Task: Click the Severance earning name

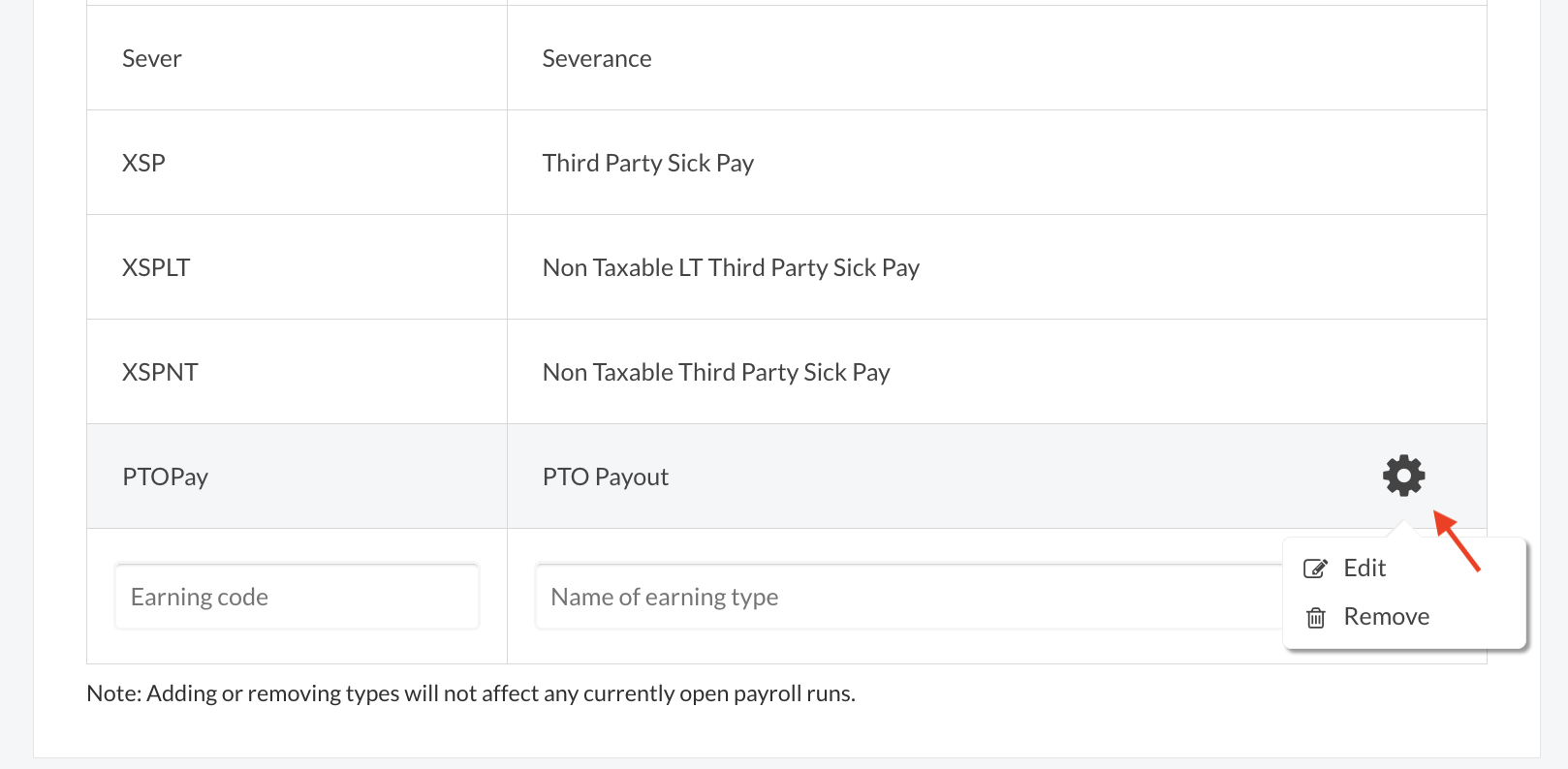Action: point(597,58)
